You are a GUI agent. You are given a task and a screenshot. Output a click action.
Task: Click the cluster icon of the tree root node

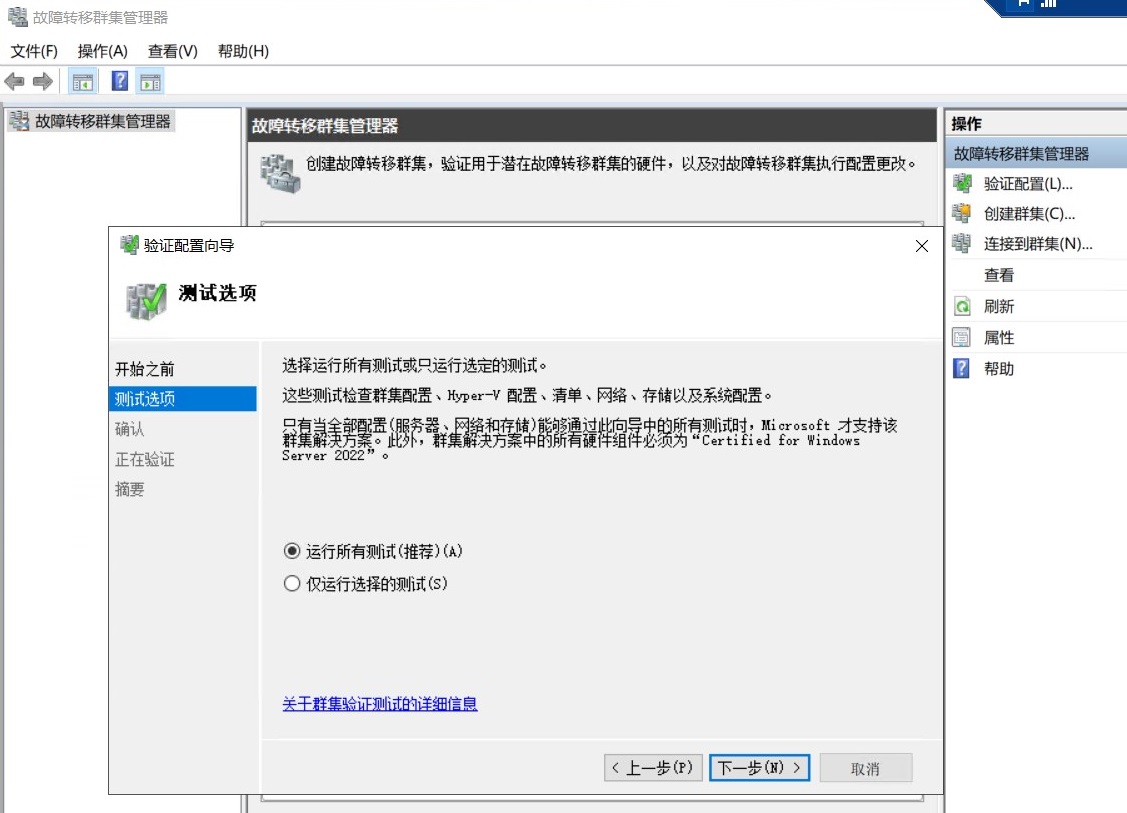[x=19, y=121]
